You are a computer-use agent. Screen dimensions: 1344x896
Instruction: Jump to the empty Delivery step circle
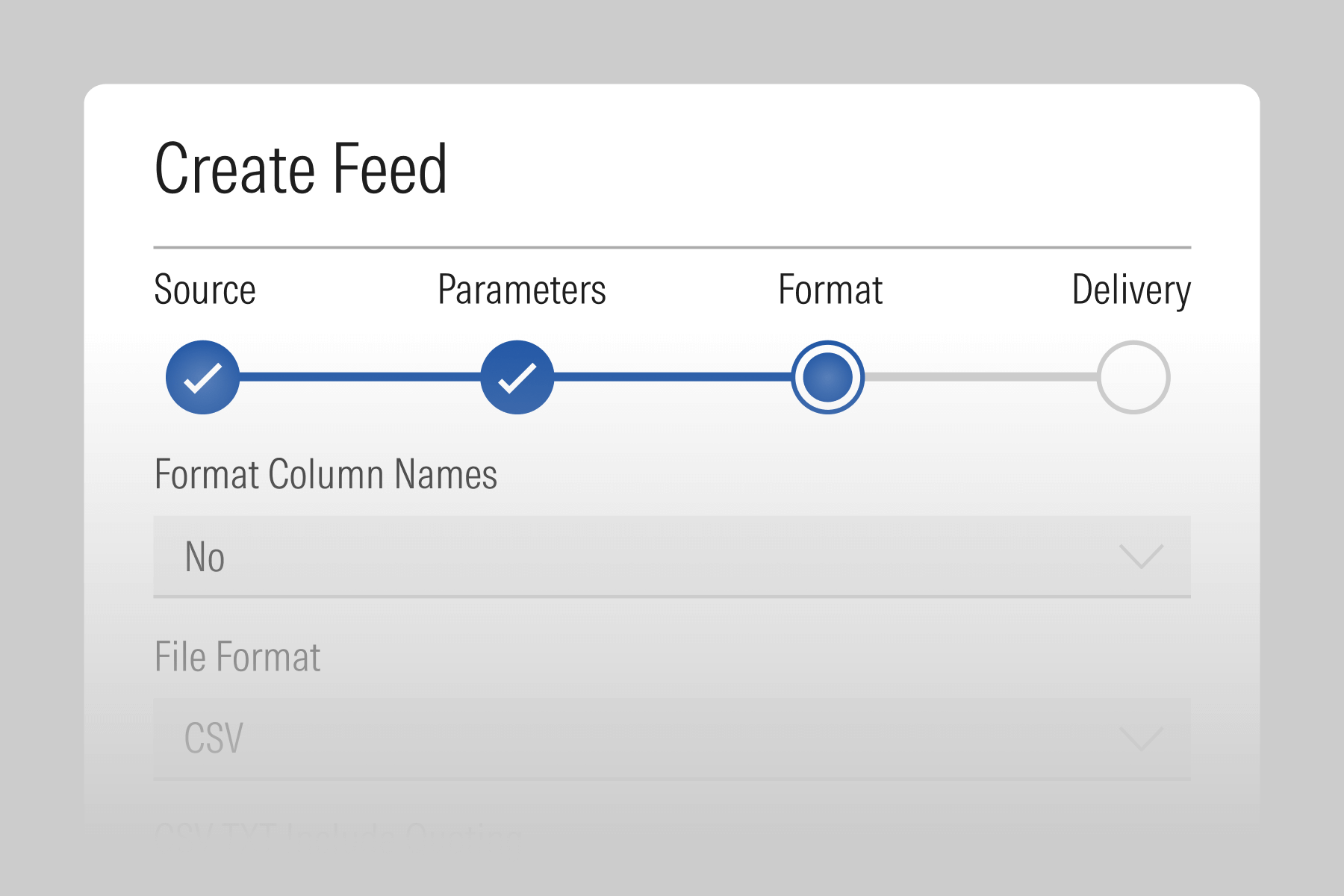click(x=1133, y=377)
